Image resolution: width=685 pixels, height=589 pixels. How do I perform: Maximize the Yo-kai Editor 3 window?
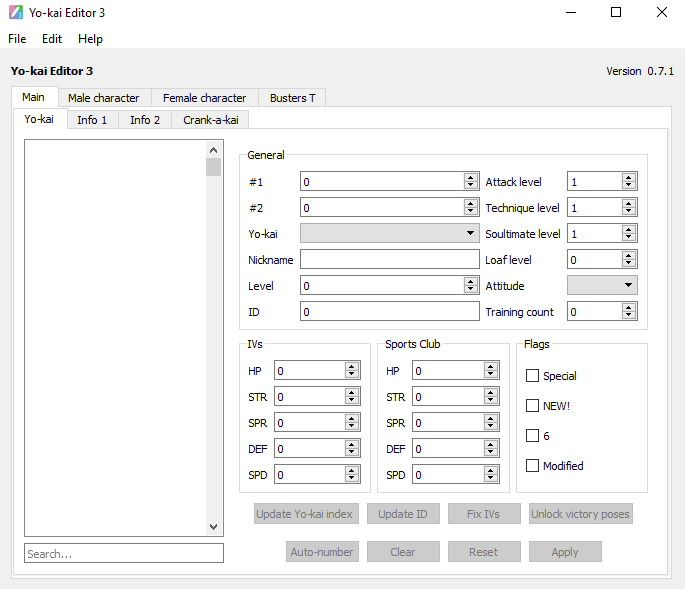(x=616, y=12)
